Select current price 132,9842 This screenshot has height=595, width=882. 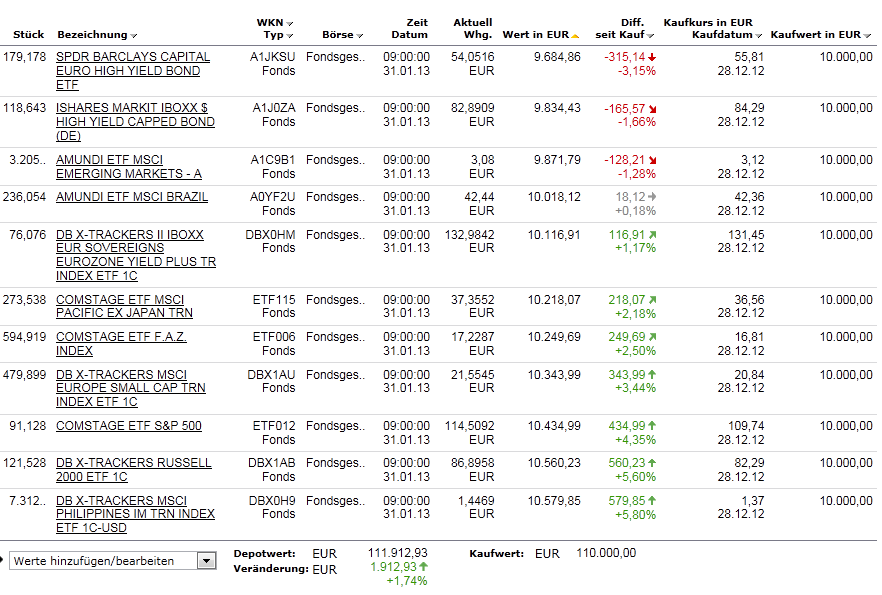click(469, 235)
